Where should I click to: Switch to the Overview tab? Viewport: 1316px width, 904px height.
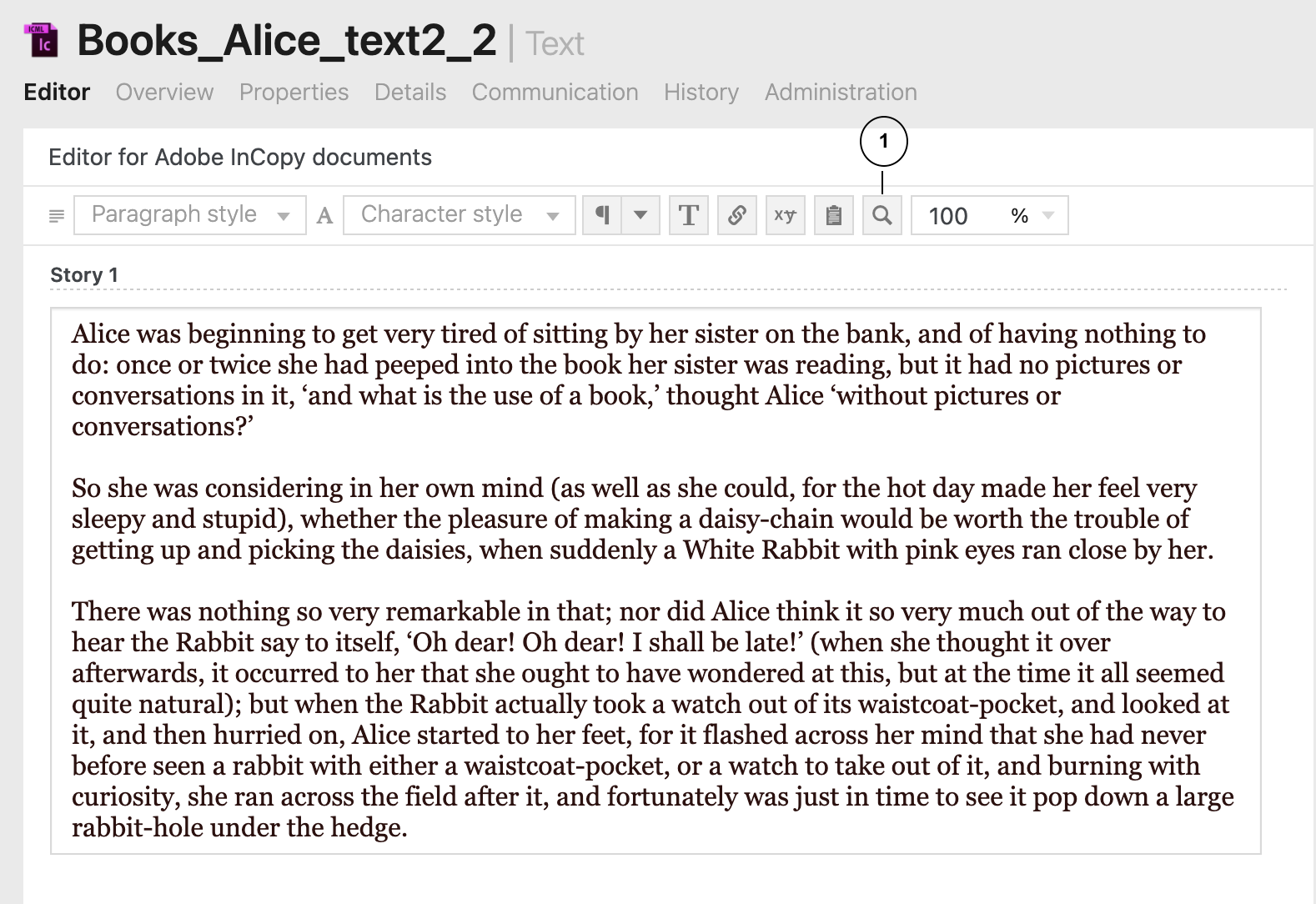[x=164, y=92]
